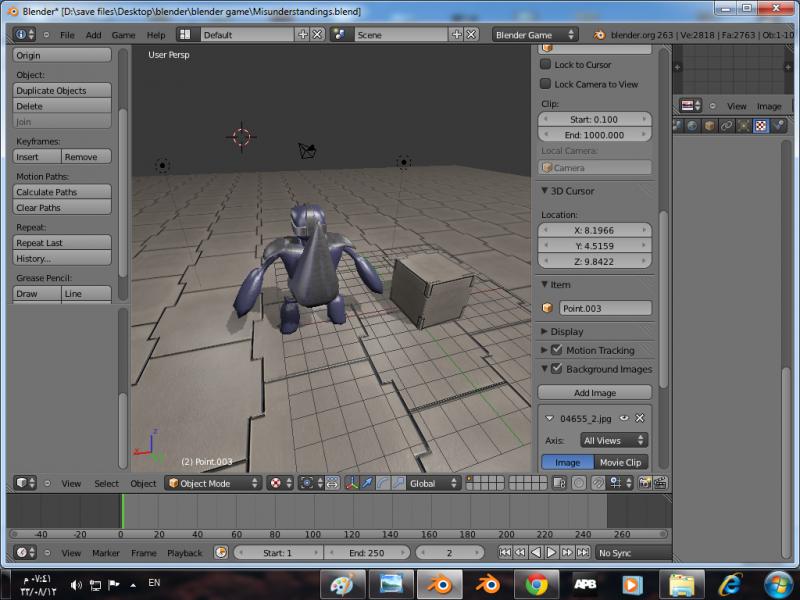
Task: Select the Image source toggle
Action: click(x=567, y=462)
